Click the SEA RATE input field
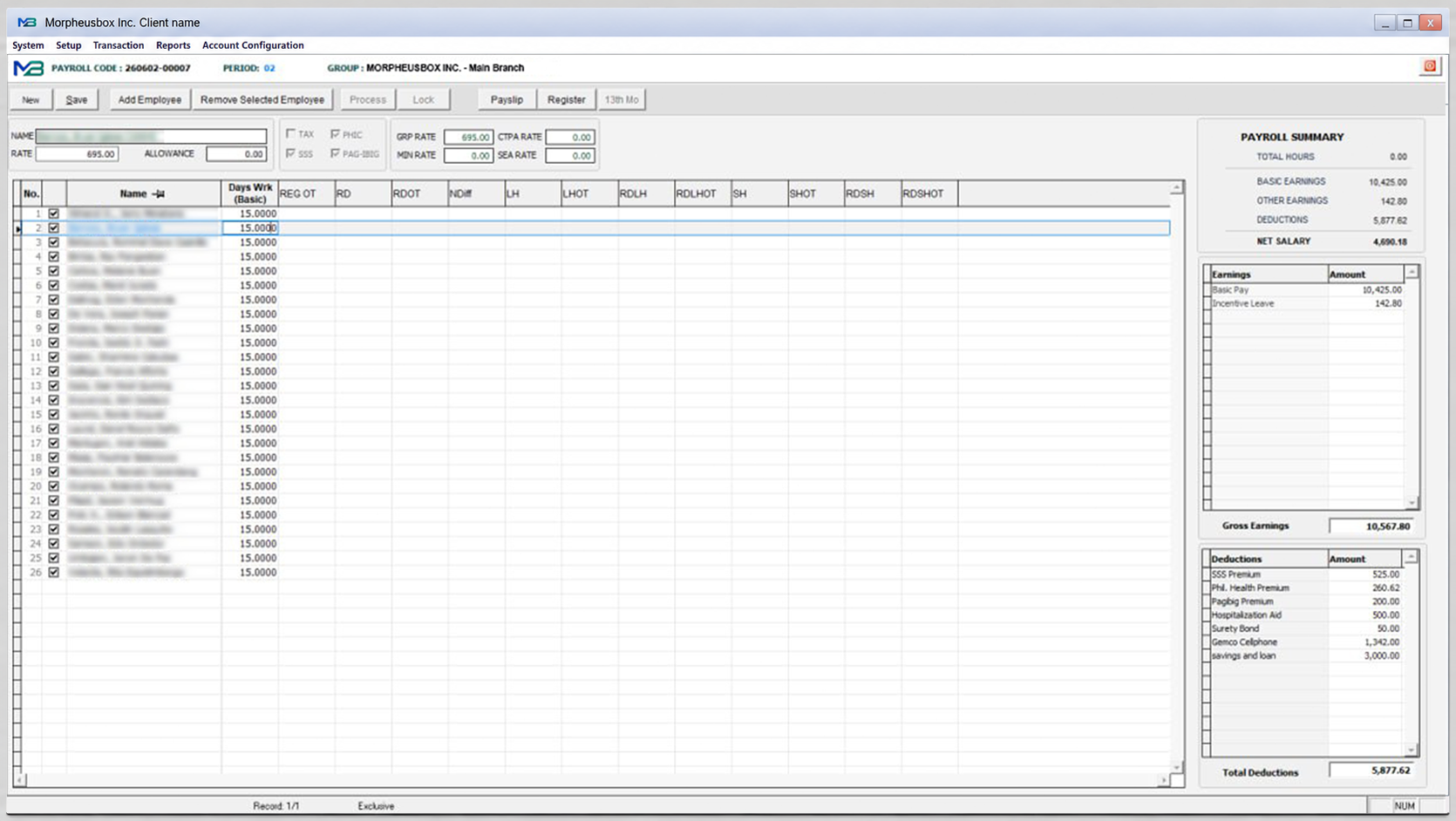Screen dimensions: 1456x821 pyautogui.click(x=570, y=155)
